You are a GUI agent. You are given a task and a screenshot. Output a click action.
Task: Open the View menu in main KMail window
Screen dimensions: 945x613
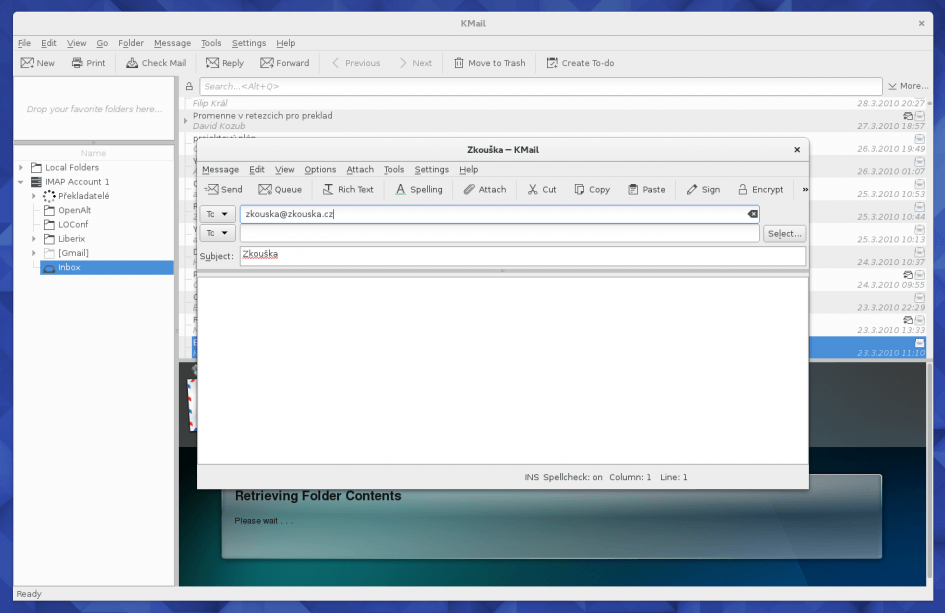[77, 43]
